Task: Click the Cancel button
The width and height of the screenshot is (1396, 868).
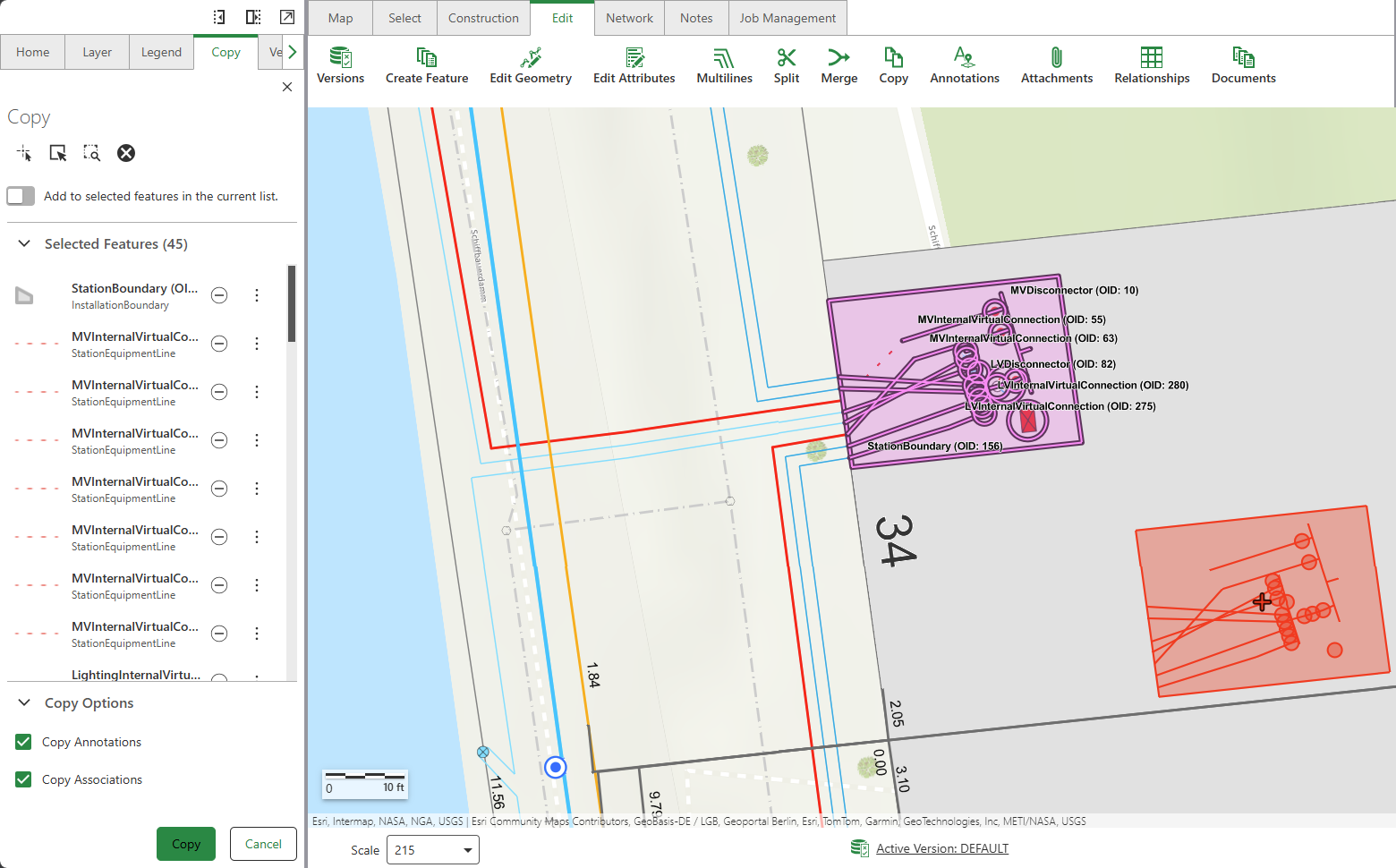Action: (x=263, y=844)
